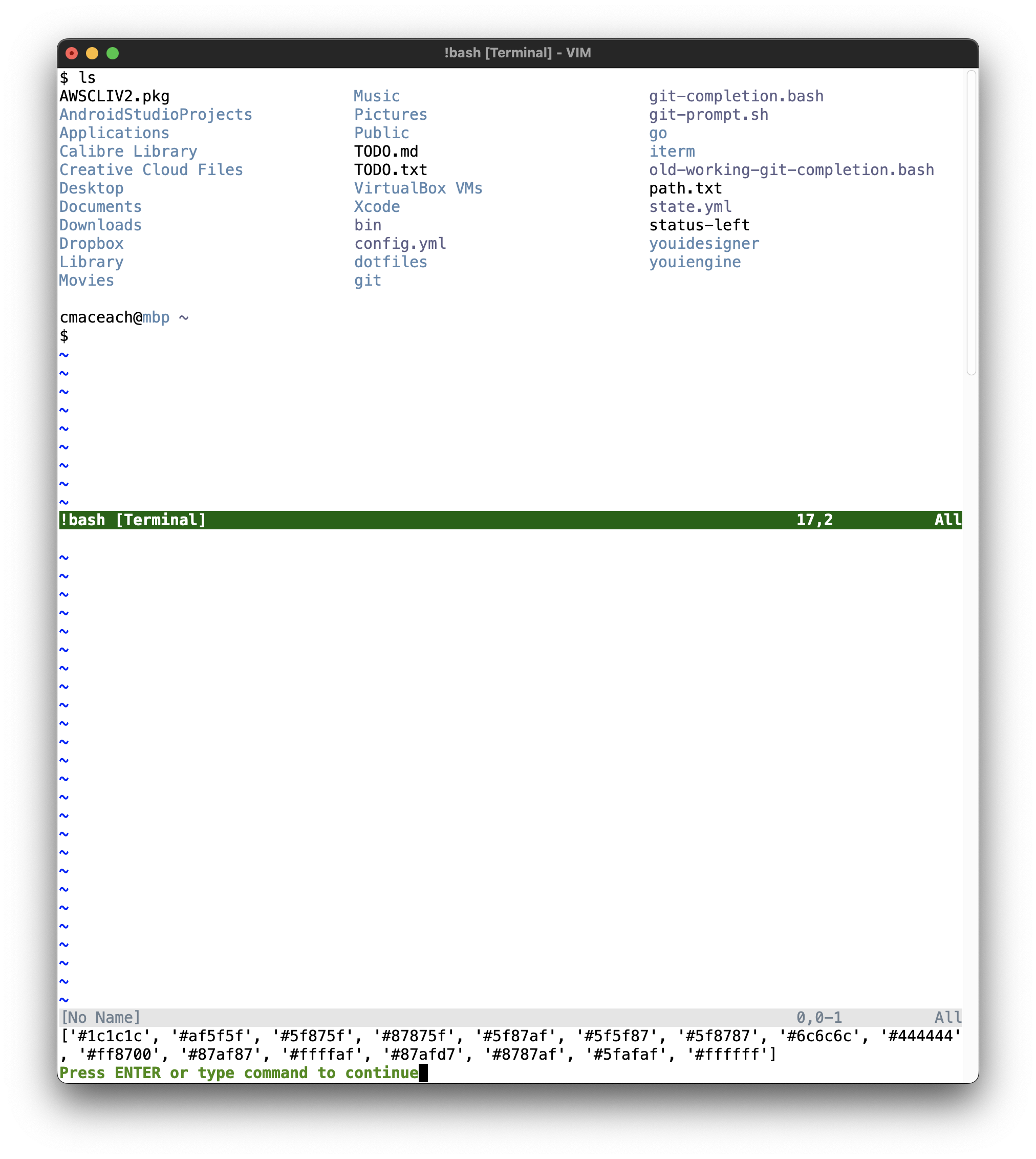The height and width of the screenshot is (1159, 1036).
Task: Select the Xcode folder name
Action: (x=377, y=207)
